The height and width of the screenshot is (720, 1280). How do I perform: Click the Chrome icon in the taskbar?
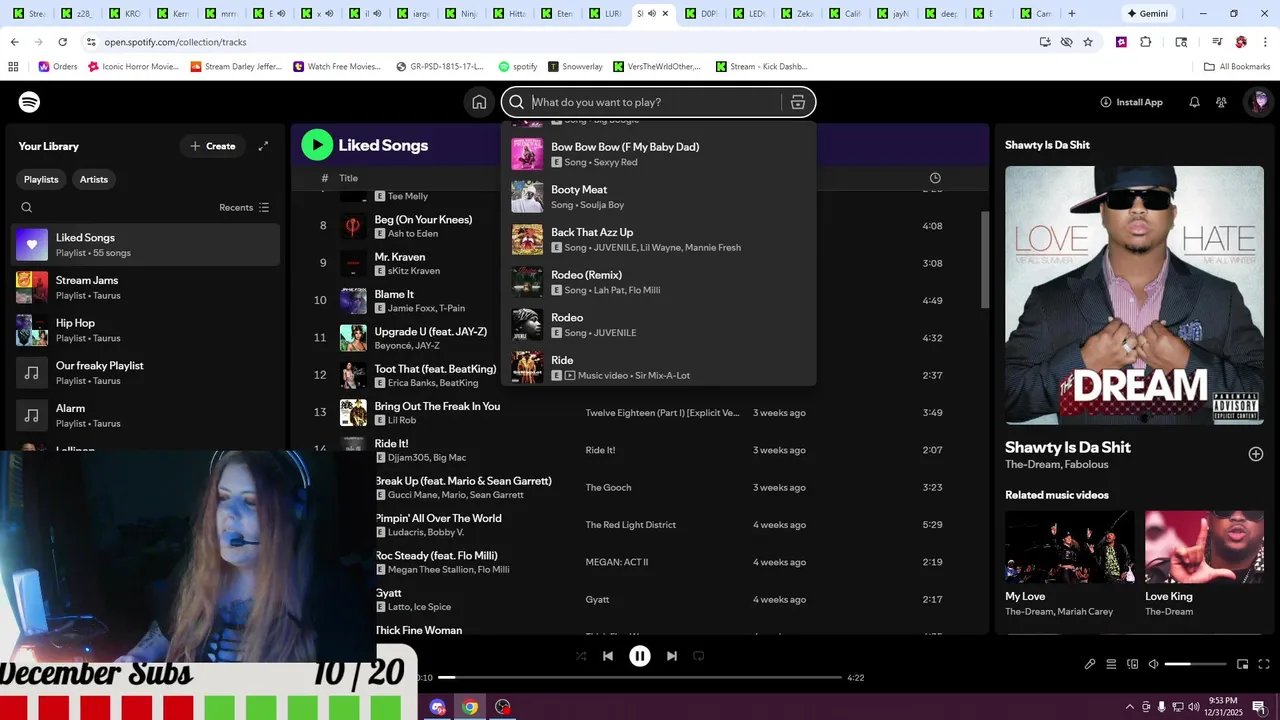click(x=470, y=707)
